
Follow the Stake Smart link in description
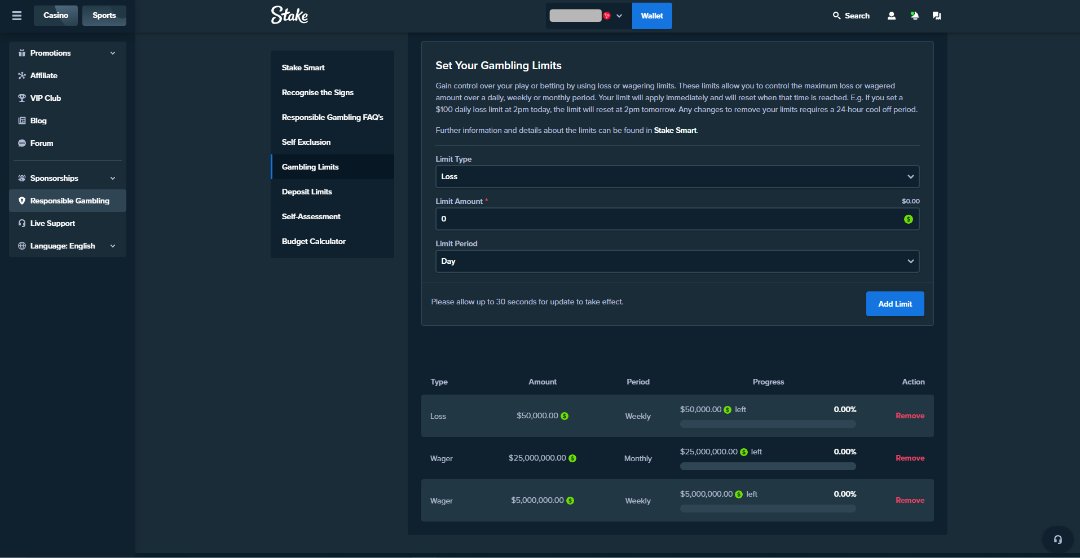(x=675, y=130)
